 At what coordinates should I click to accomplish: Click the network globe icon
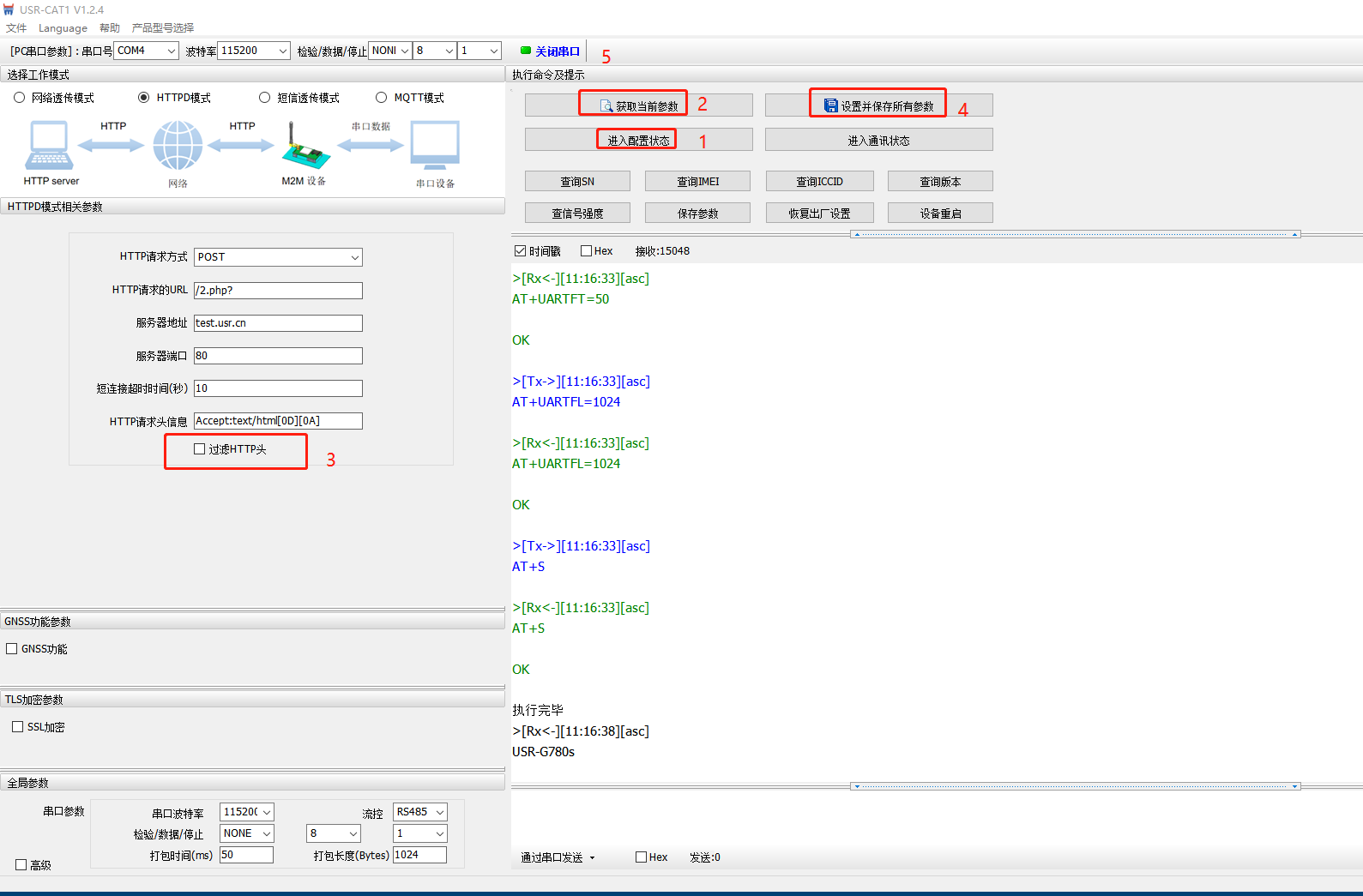(x=178, y=146)
